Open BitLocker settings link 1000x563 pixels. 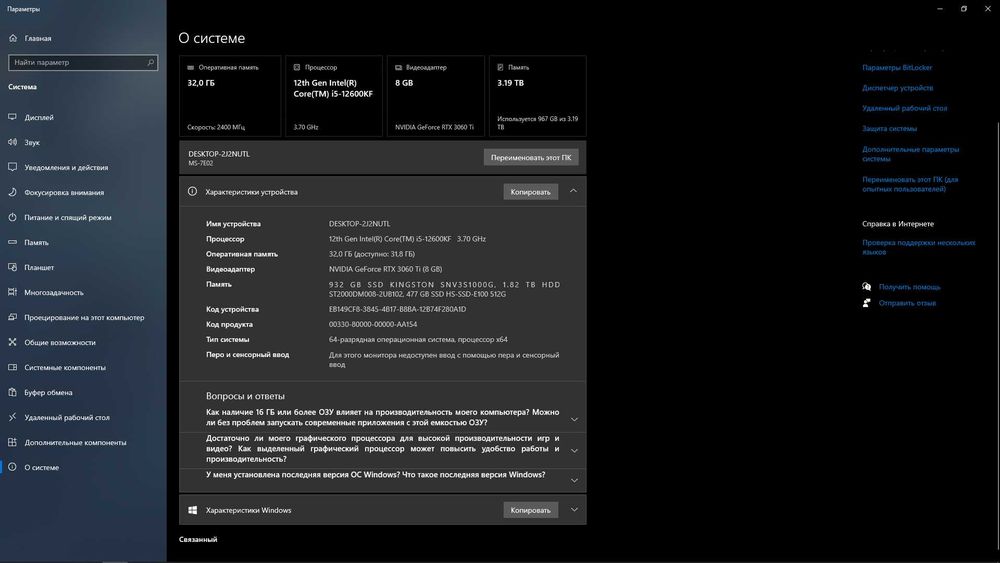click(897, 68)
